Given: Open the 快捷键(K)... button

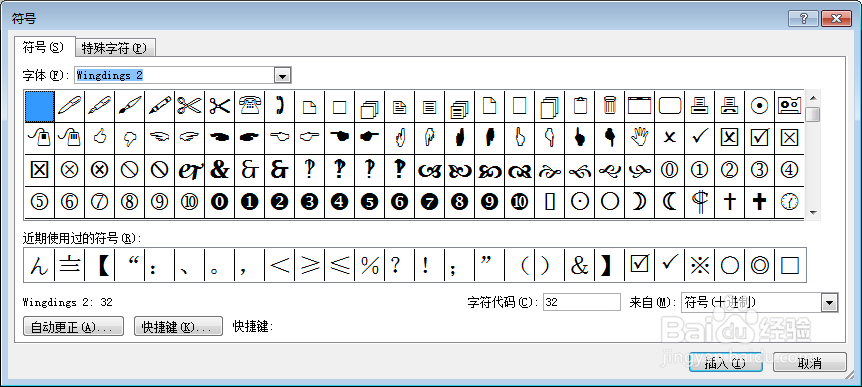Looking at the screenshot, I should [178, 327].
